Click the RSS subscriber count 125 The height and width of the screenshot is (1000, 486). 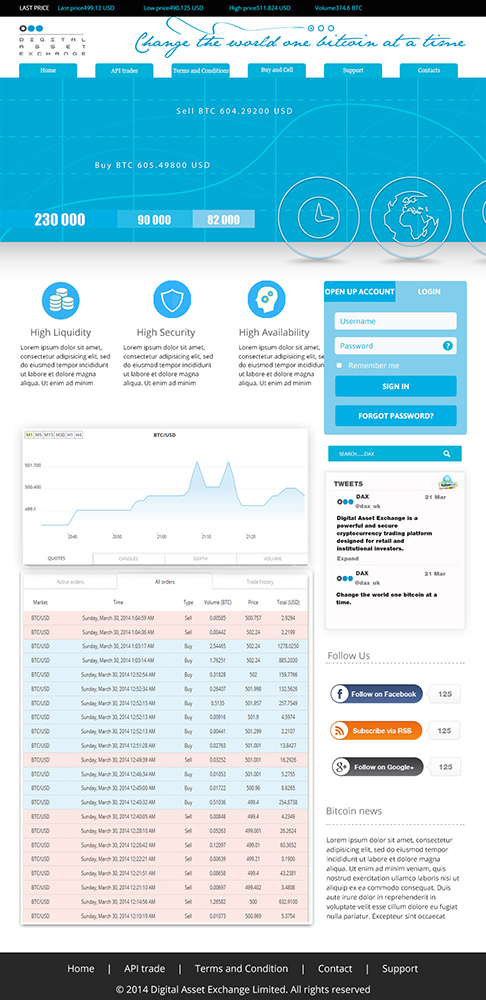click(x=445, y=731)
